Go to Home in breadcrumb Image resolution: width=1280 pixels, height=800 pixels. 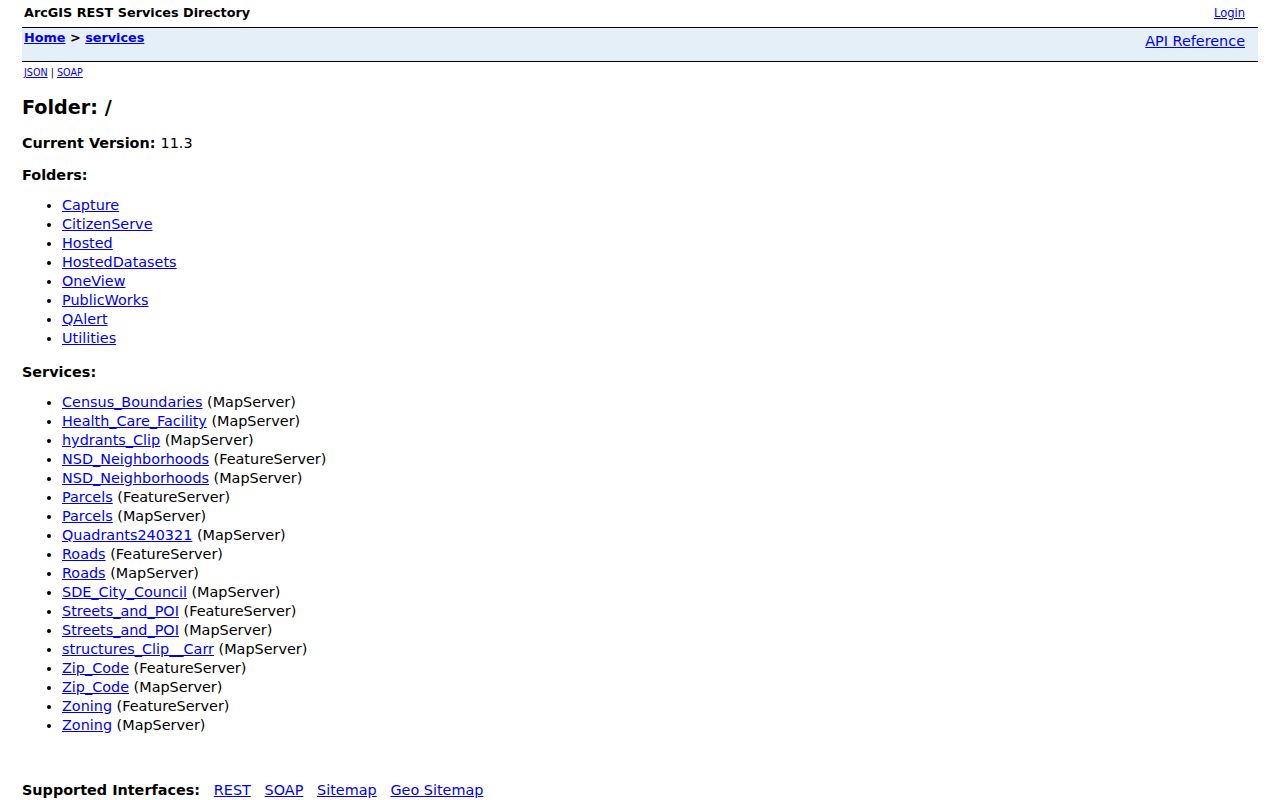pos(45,38)
